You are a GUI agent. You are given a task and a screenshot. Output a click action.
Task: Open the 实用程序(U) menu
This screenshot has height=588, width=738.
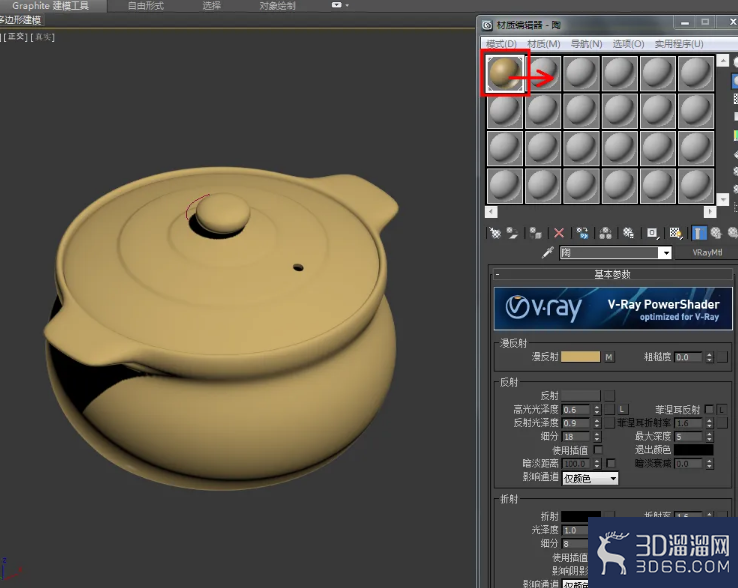point(679,44)
